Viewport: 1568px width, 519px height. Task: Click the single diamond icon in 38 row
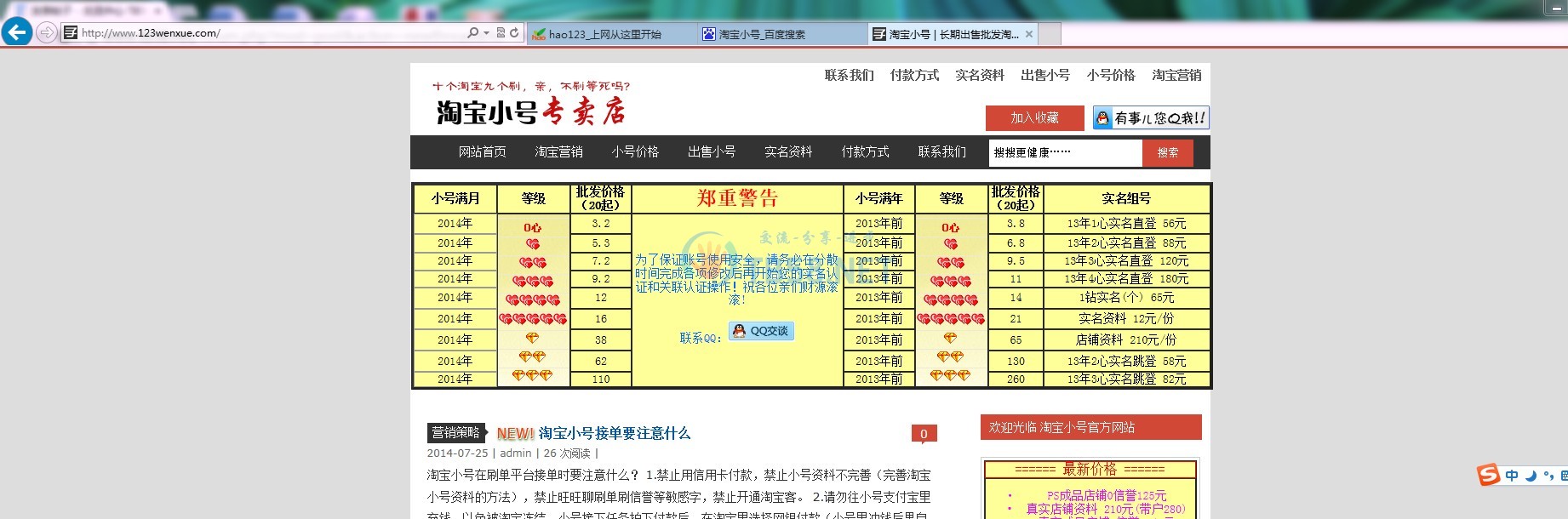click(x=533, y=339)
